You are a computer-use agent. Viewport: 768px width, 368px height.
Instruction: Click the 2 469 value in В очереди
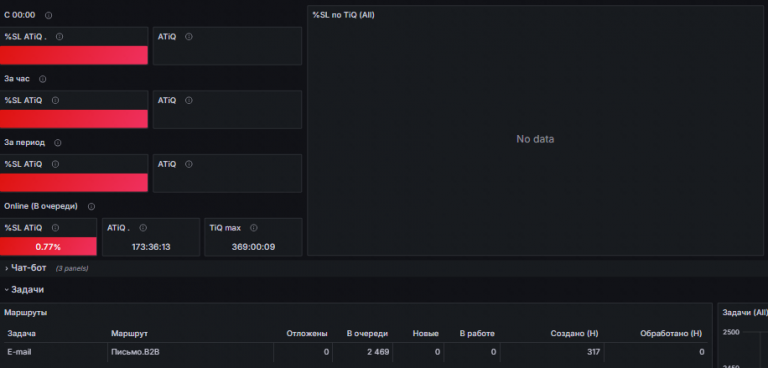[x=378, y=352]
